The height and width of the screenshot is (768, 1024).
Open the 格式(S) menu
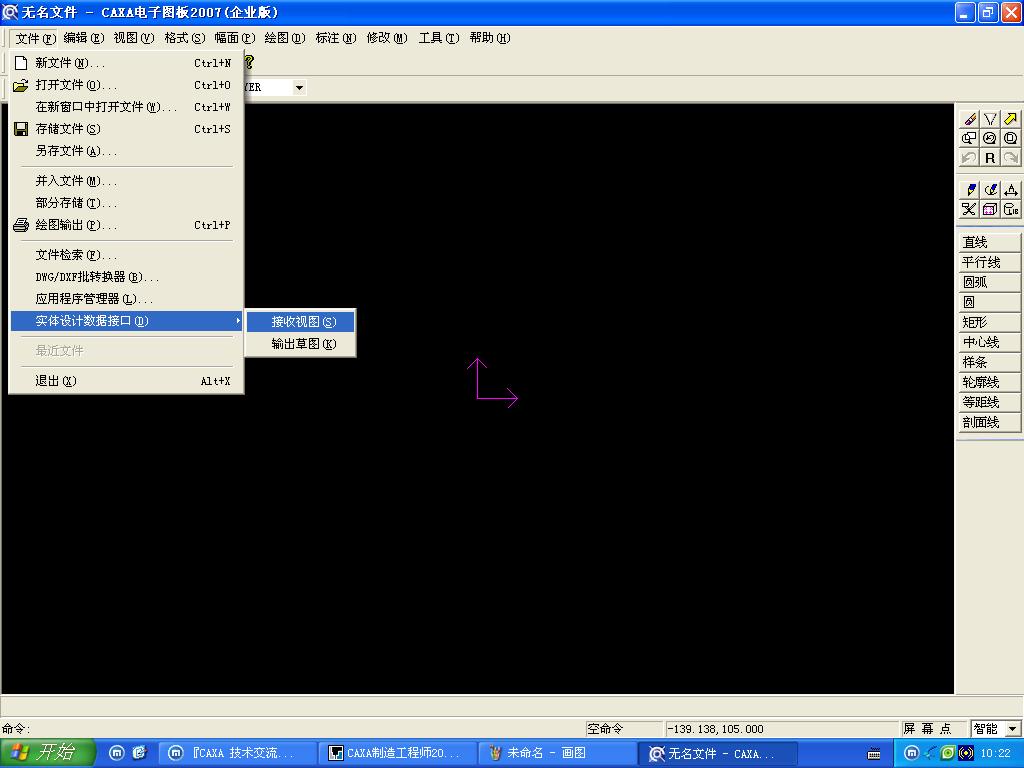185,39
